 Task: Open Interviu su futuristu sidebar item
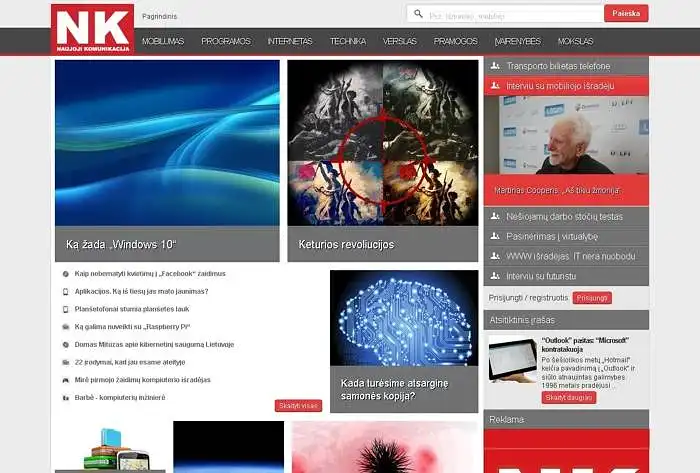tap(566, 276)
